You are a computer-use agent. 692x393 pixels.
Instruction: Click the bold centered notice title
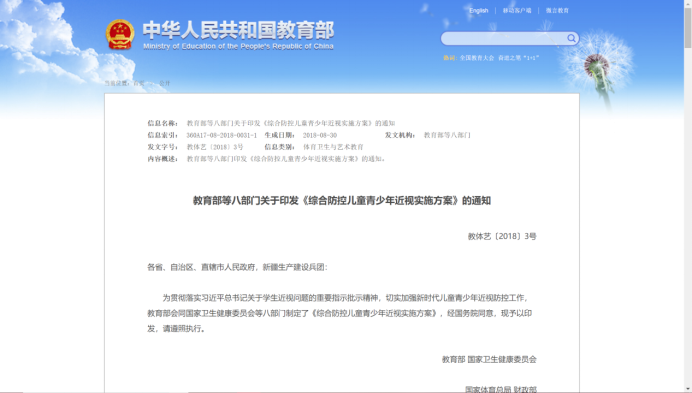pyautogui.click(x=342, y=201)
